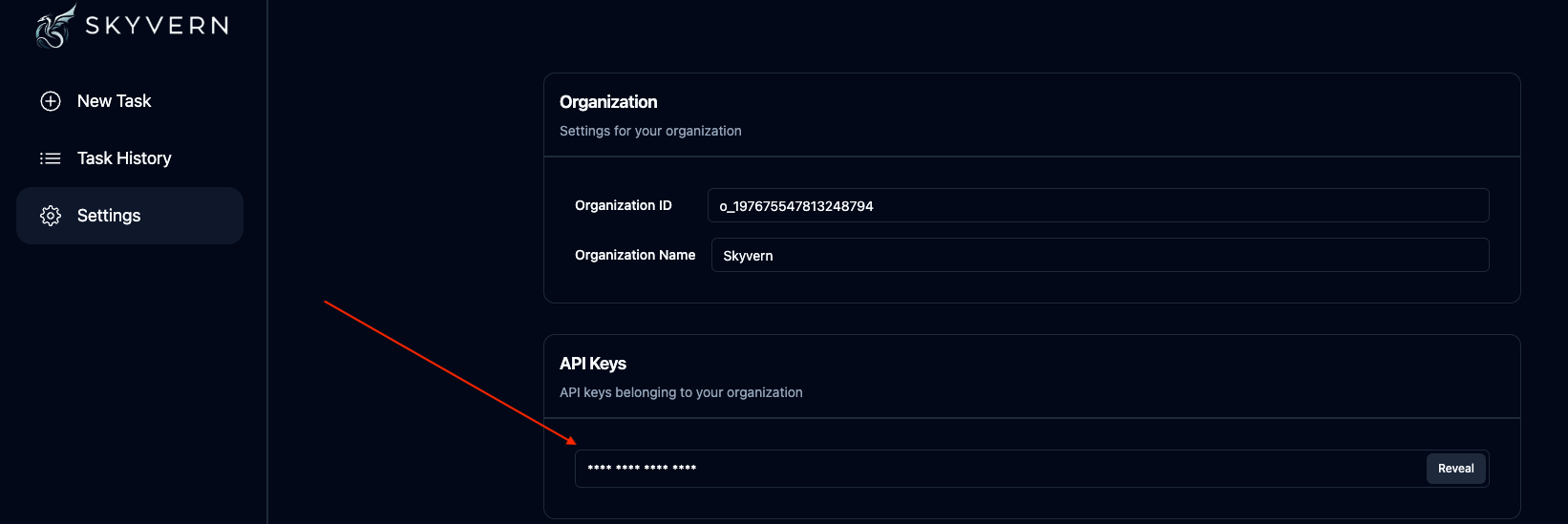Click the New Task plus icon
The height and width of the screenshot is (524, 1568).
(51, 101)
